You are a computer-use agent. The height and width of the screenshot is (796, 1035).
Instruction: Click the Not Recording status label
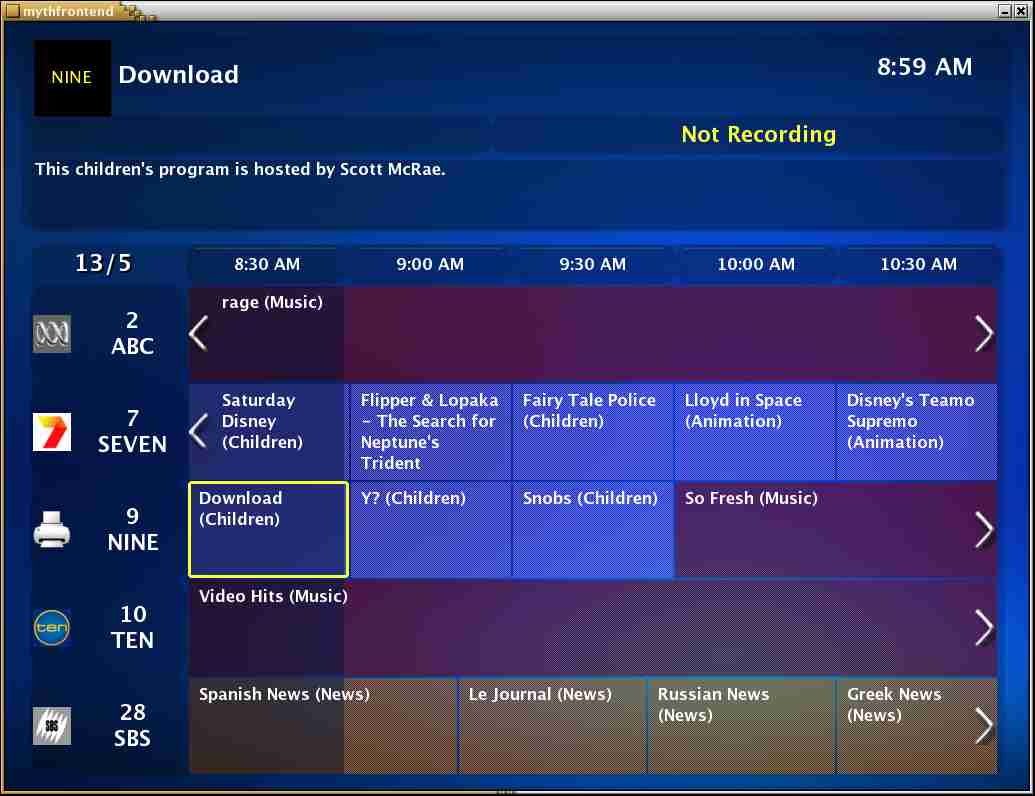pyautogui.click(x=758, y=135)
